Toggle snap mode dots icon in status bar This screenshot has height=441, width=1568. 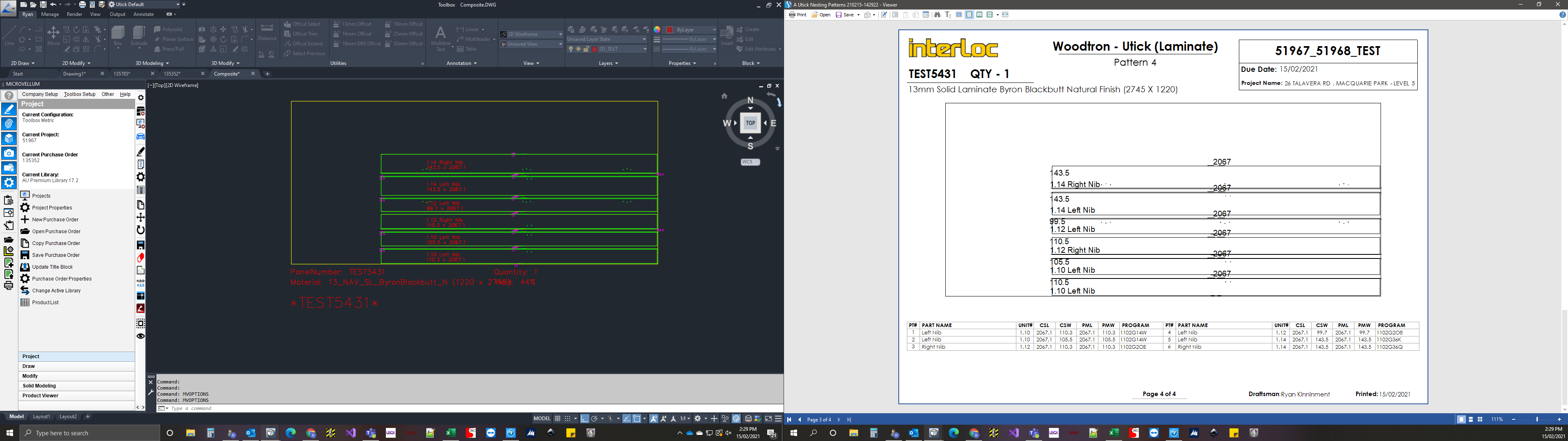[x=567, y=419]
